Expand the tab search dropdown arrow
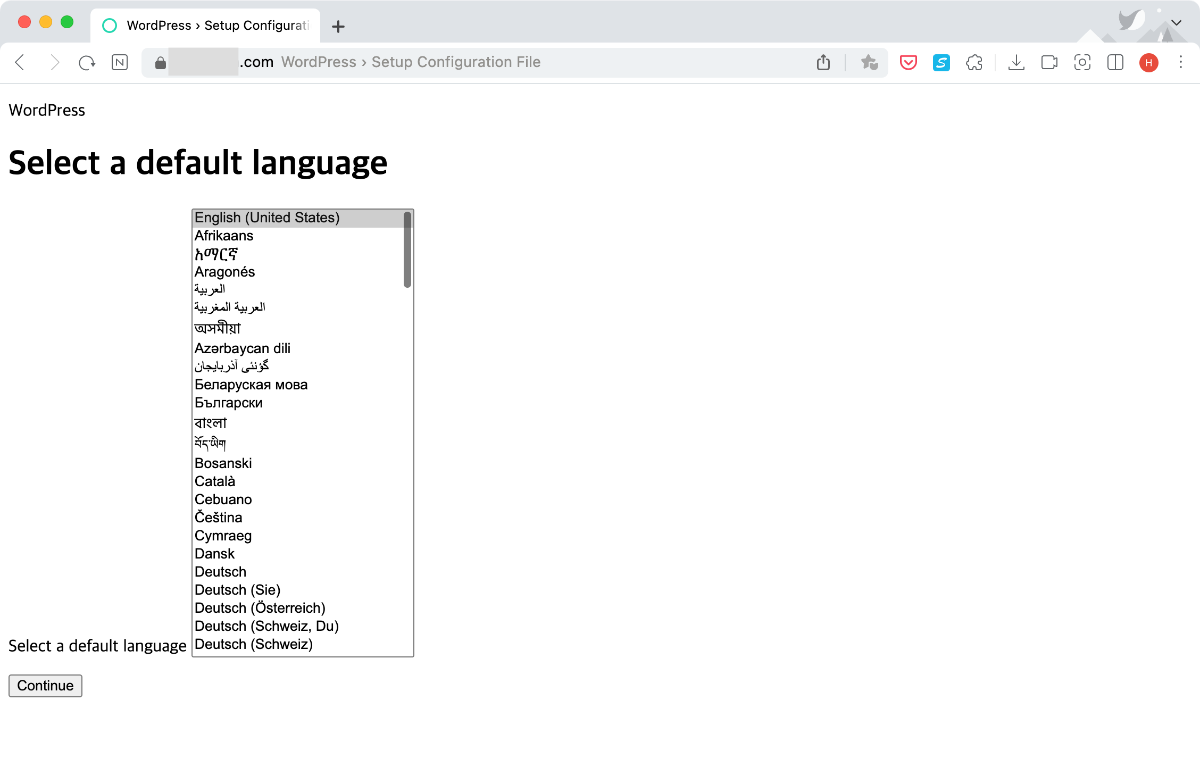 point(1175,20)
